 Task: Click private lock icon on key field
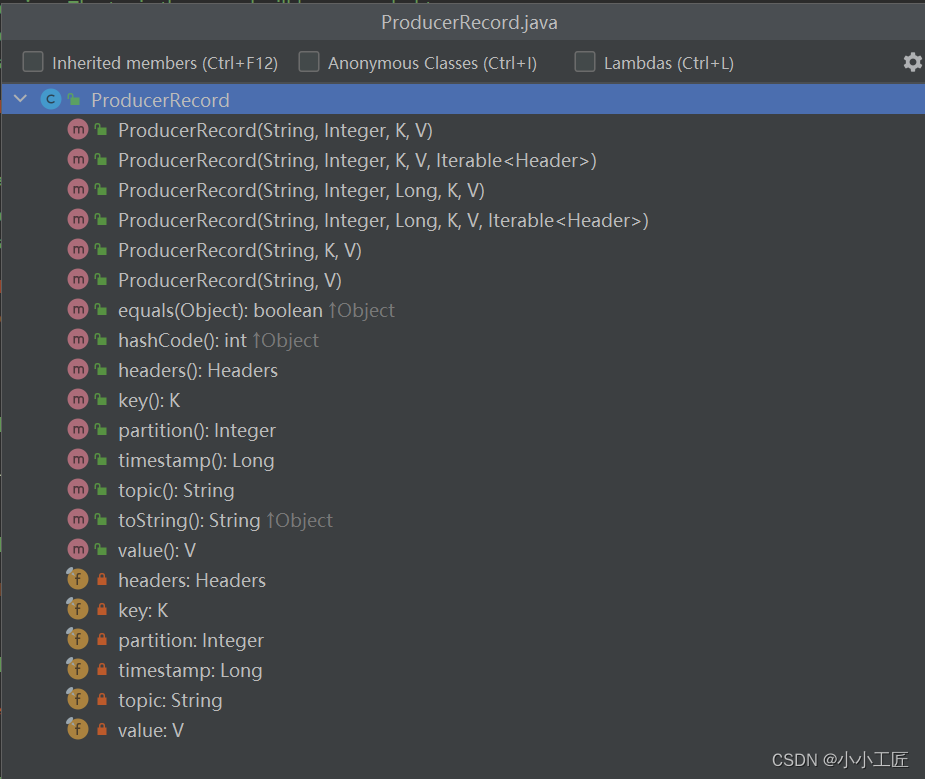102,610
